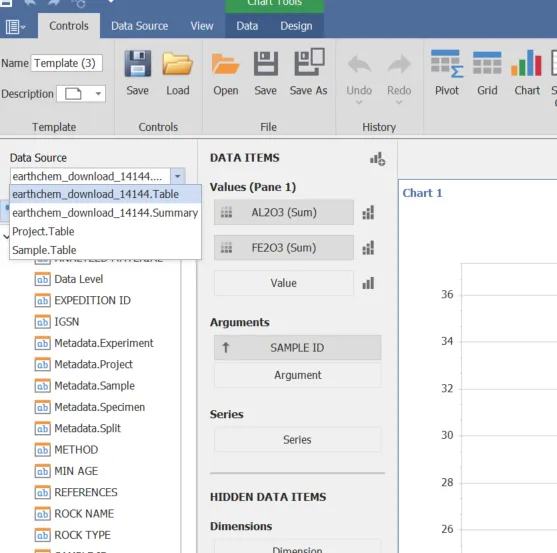The image size is (557, 553).
Task: Click the Save As icon
Action: click(x=309, y=62)
